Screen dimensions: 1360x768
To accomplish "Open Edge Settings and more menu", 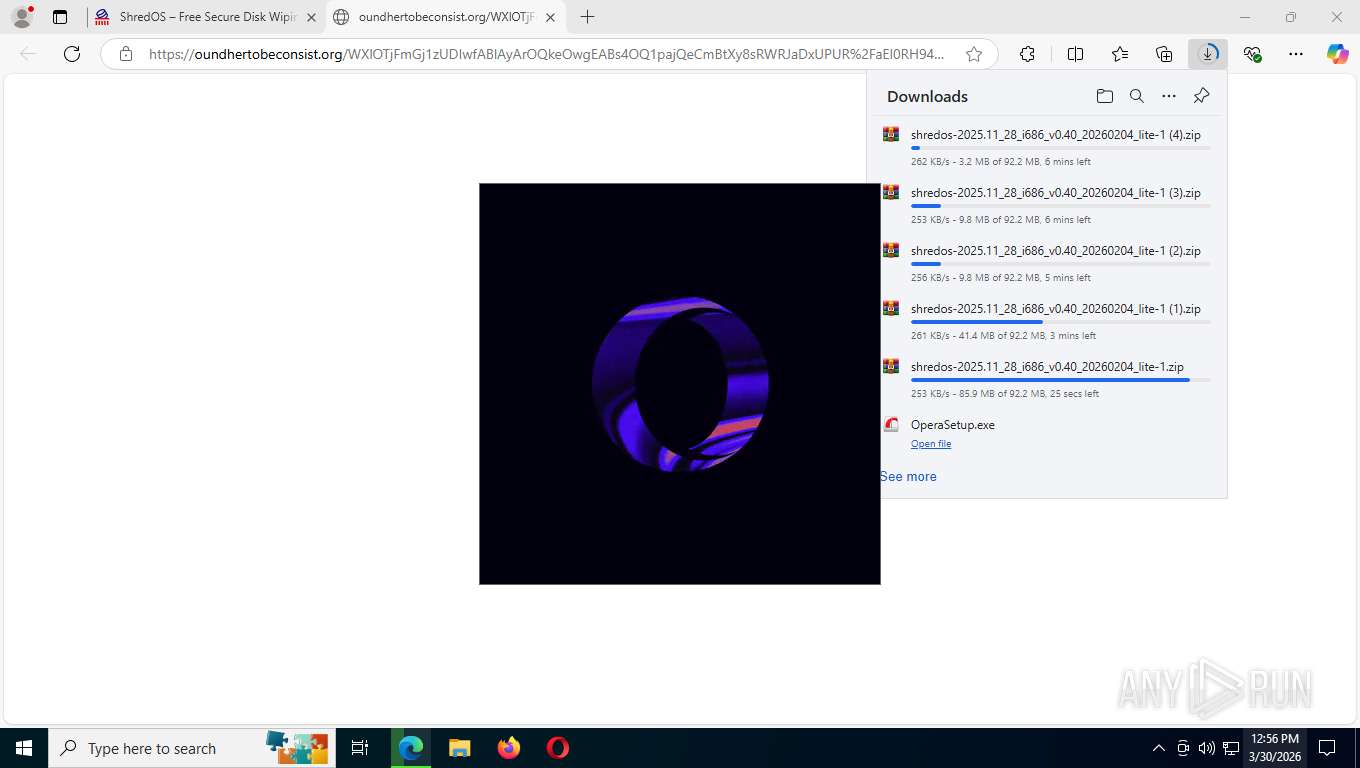I will pyautogui.click(x=1296, y=54).
